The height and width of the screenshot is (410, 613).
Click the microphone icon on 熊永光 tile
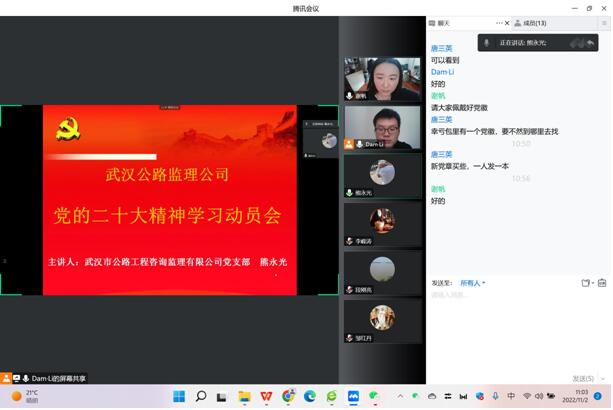349,193
